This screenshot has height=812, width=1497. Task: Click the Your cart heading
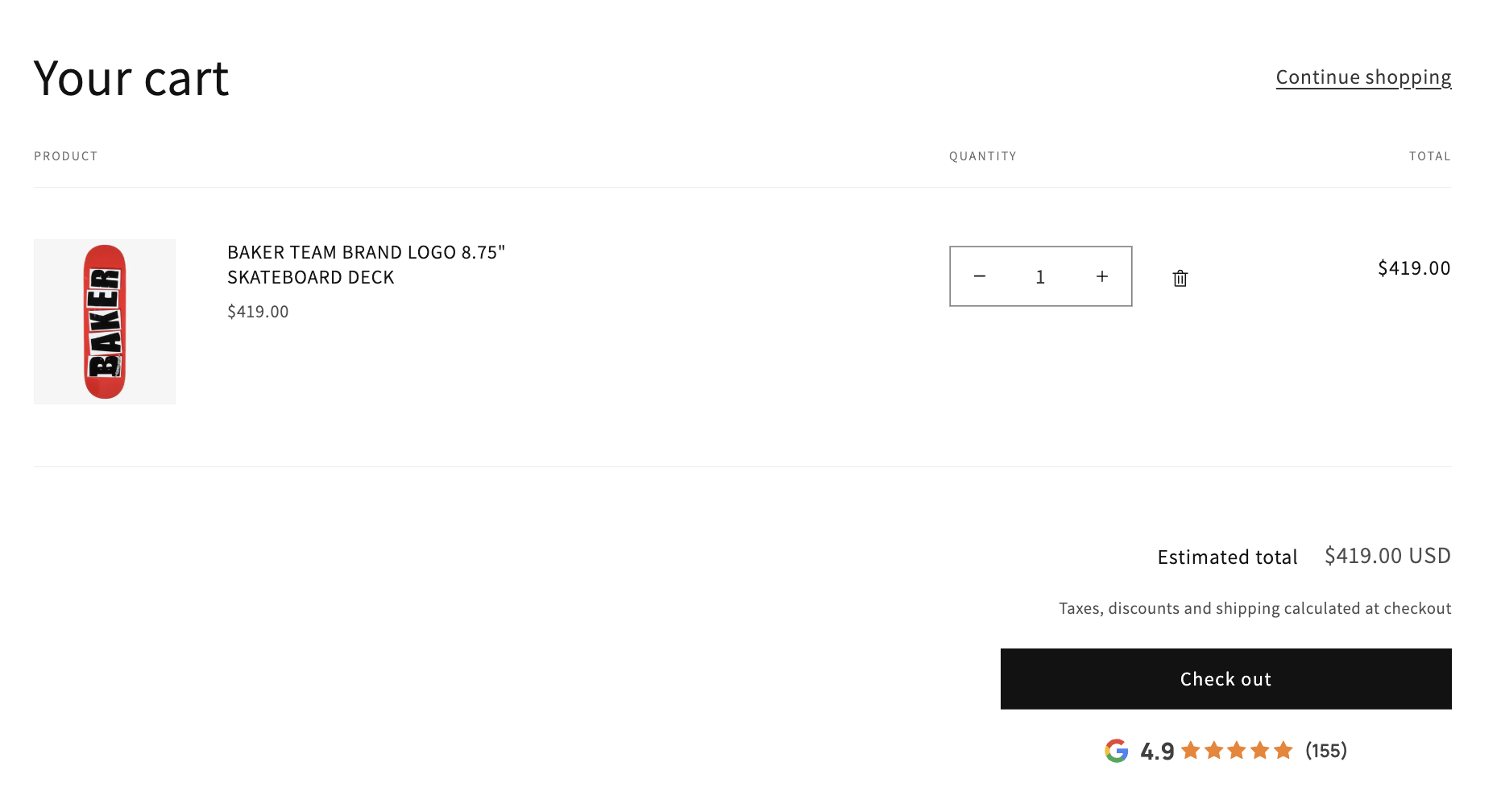pyautogui.click(x=131, y=79)
